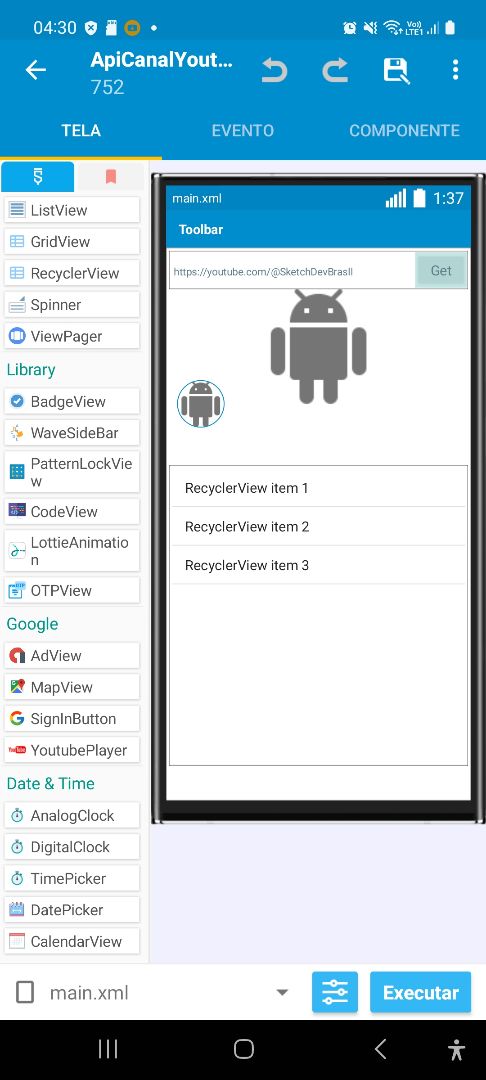Viewport: 486px width, 1080px height.
Task: Select the CodeView widget
Action: (x=72, y=511)
